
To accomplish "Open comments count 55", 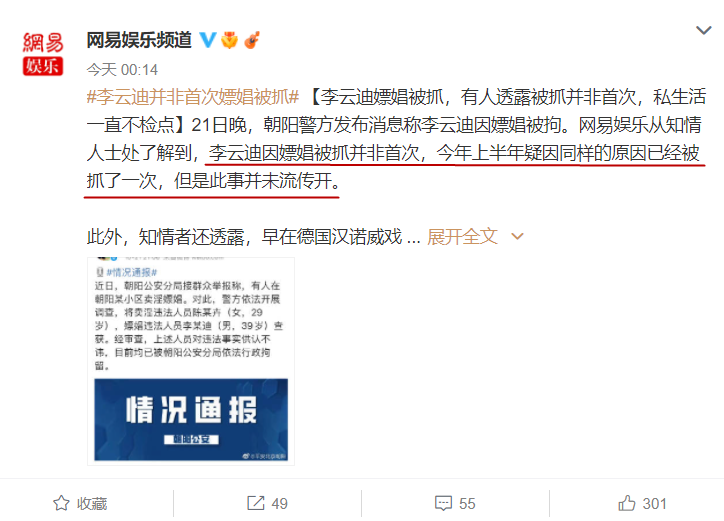I will [467, 503].
